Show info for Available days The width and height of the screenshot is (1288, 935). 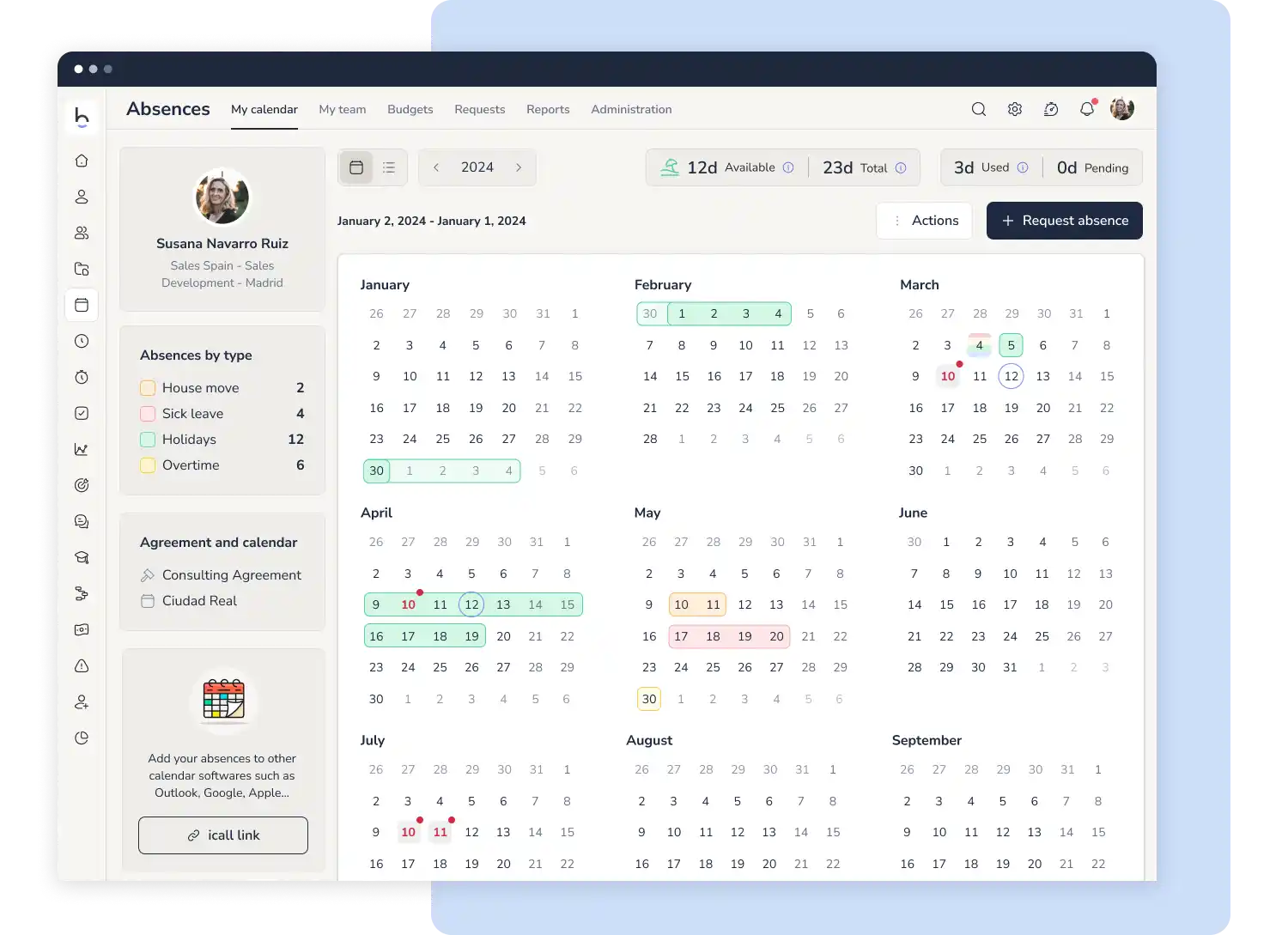point(788,167)
